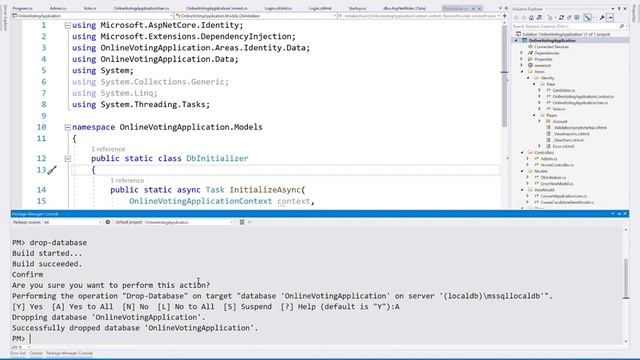Open the member navigation dropdown showing InitializeAsync

[x=419, y=16]
